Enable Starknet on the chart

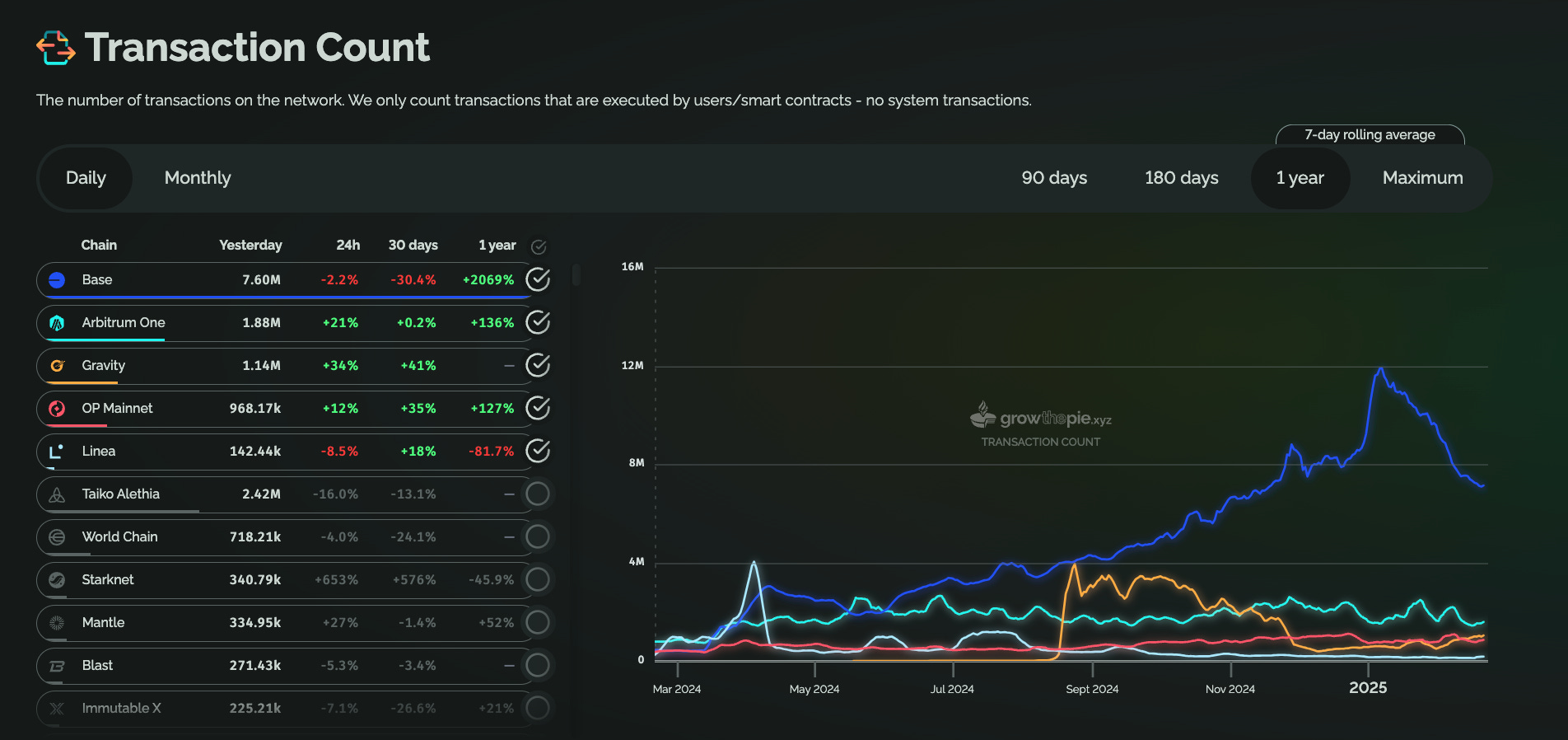tap(538, 580)
